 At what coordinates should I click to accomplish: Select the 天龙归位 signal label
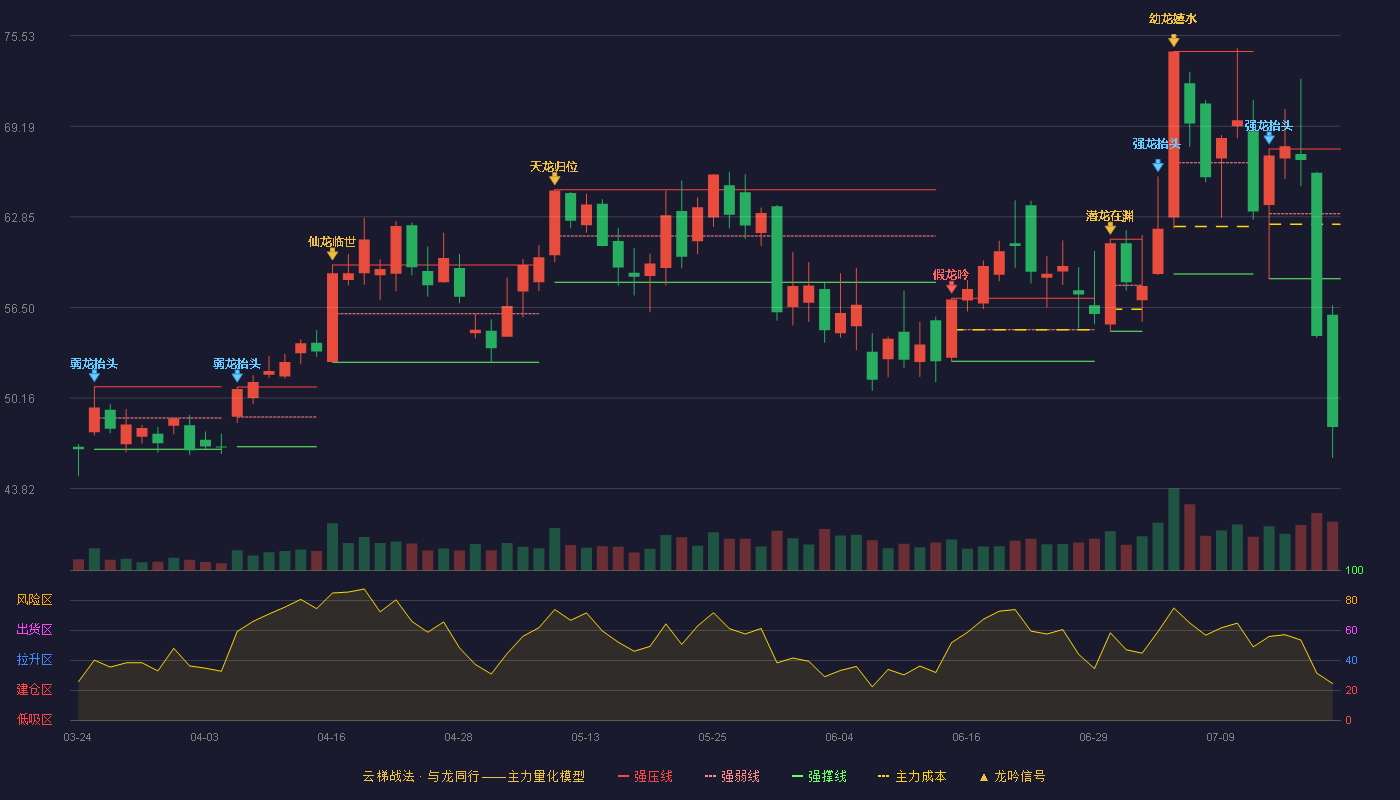pos(554,166)
